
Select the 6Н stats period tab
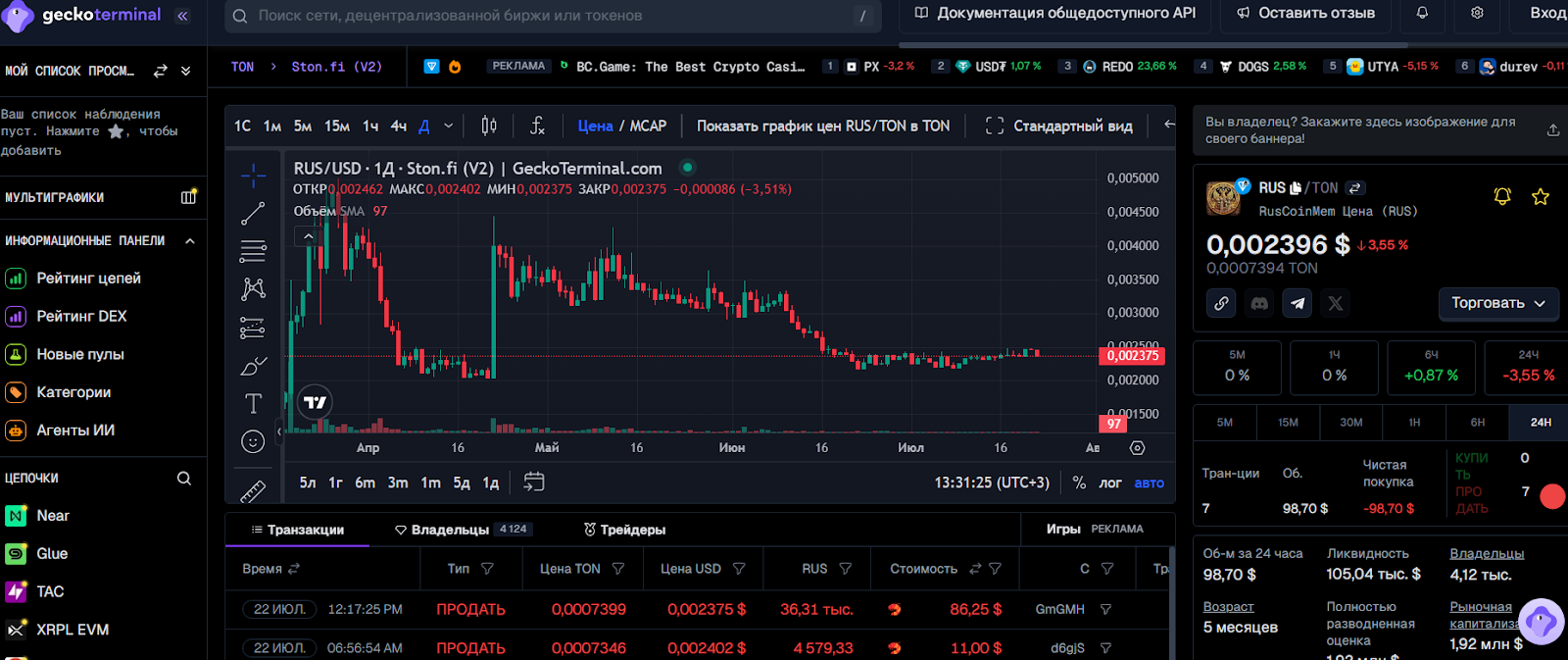pos(1477,423)
